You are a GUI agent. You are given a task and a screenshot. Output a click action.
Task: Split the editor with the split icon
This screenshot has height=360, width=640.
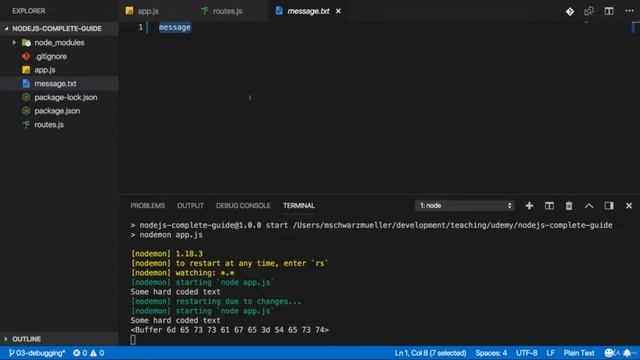[x=609, y=11]
